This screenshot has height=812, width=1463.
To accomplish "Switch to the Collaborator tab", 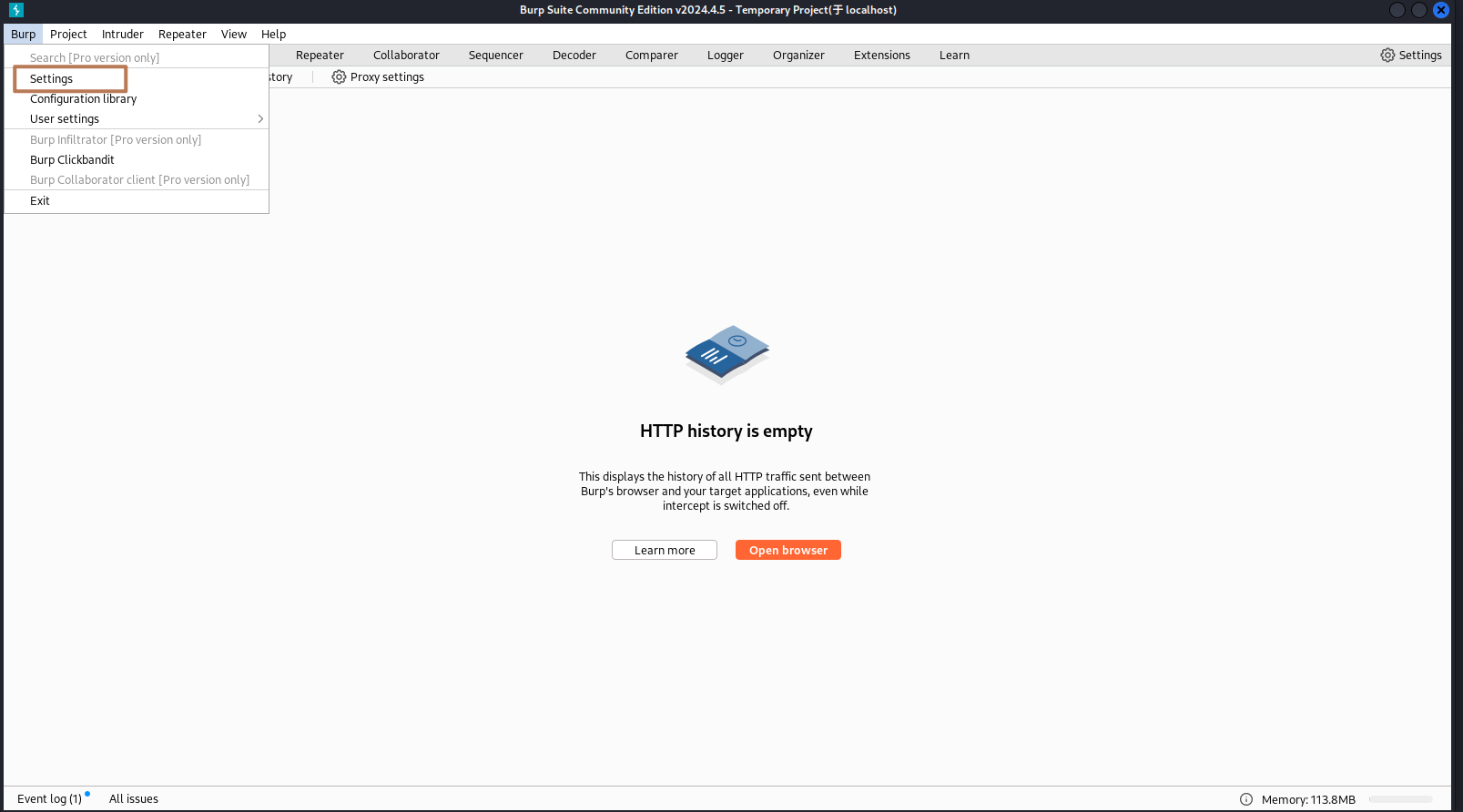I will pyautogui.click(x=406, y=56).
